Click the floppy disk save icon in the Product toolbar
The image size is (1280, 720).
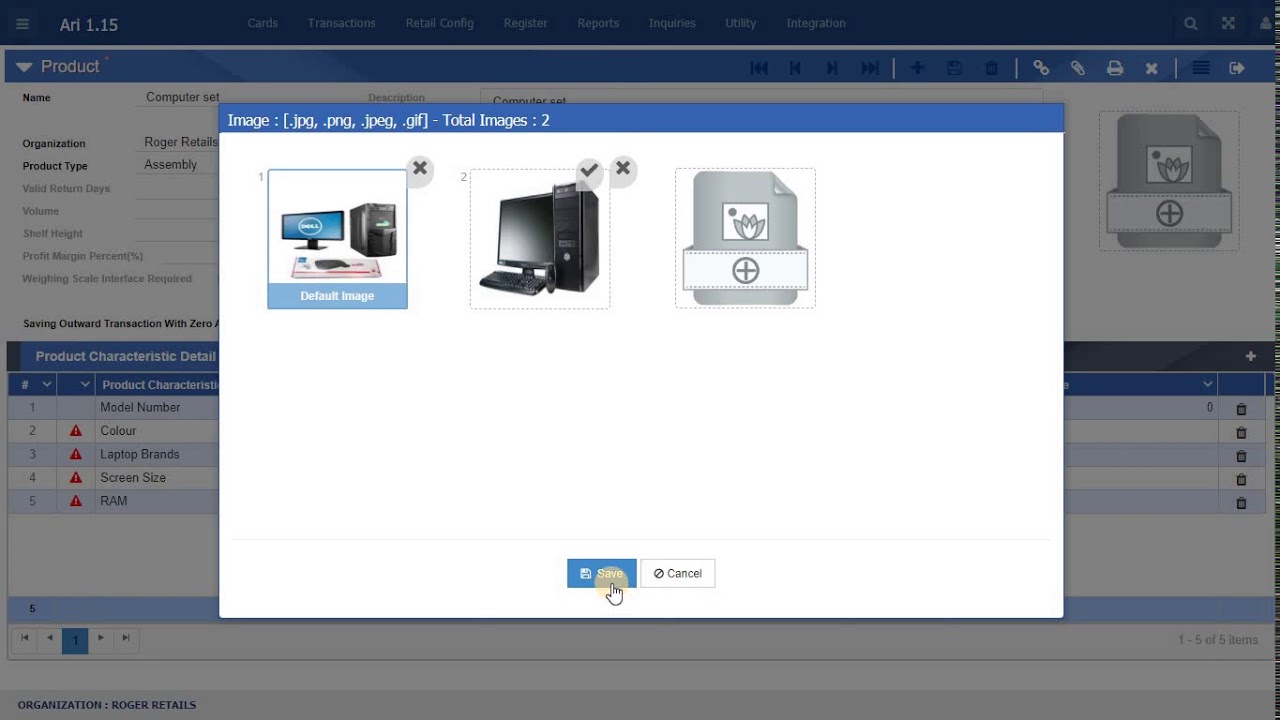[x=954, y=68]
